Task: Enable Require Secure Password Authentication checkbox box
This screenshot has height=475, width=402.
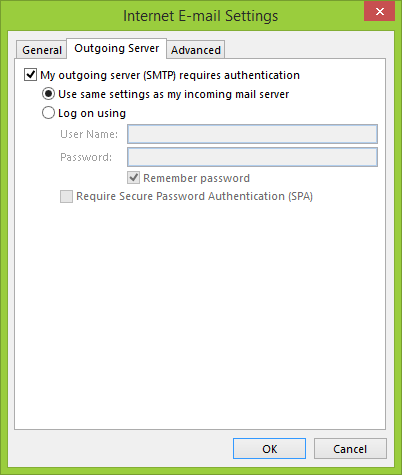Action: click(x=66, y=196)
